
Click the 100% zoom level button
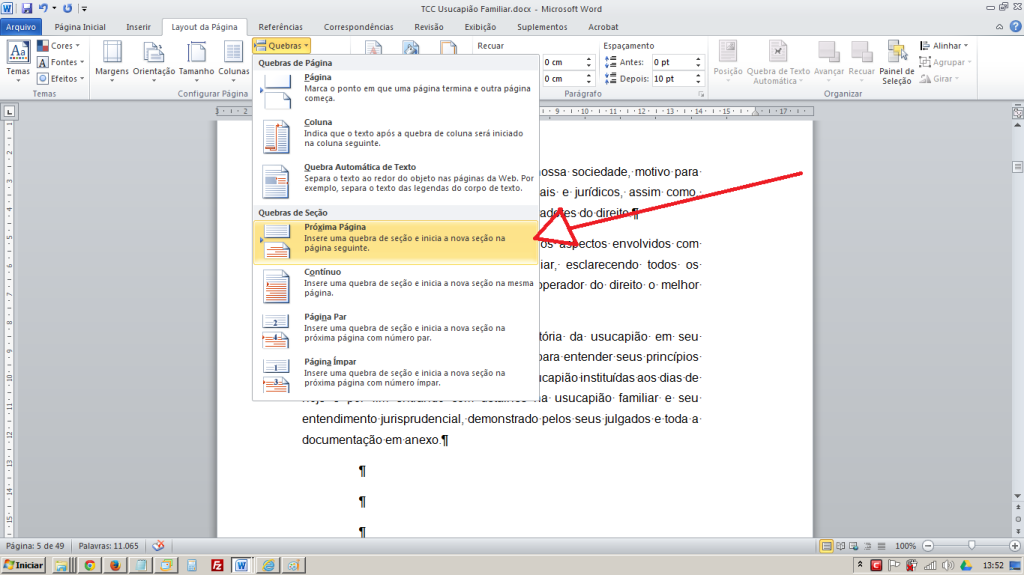[905, 546]
